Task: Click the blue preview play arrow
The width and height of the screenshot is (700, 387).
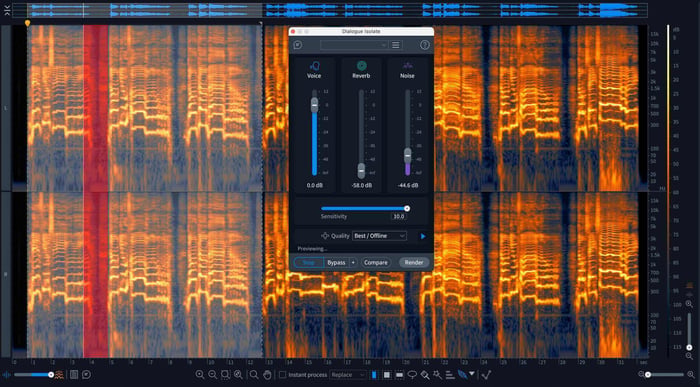Action: pos(423,236)
